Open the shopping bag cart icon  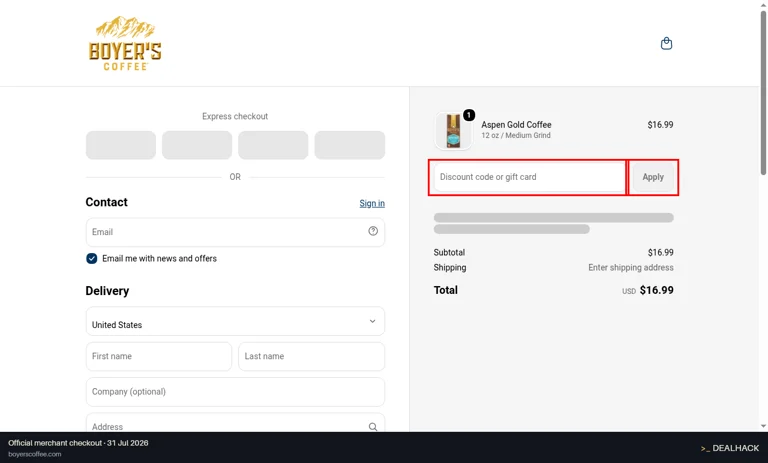[x=666, y=44]
